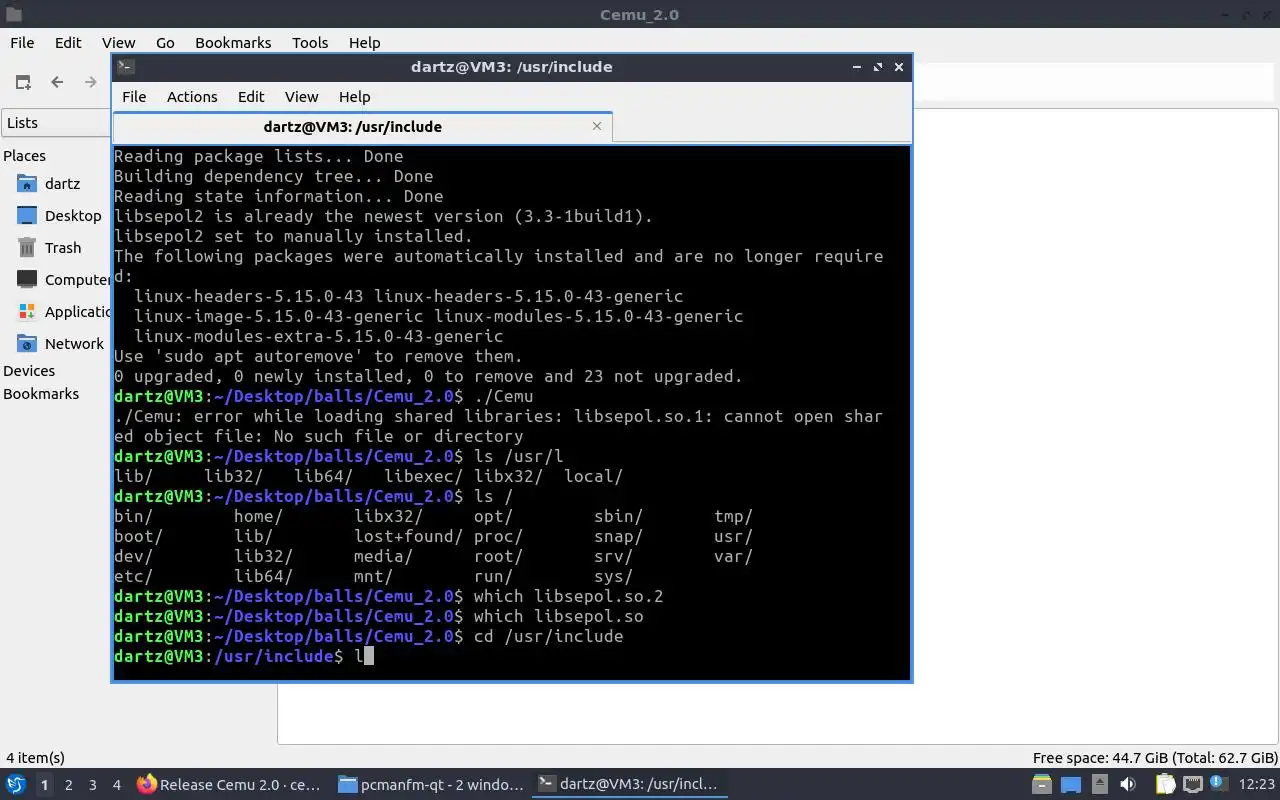
Task: Open the terminal File menu
Action: 134,97
